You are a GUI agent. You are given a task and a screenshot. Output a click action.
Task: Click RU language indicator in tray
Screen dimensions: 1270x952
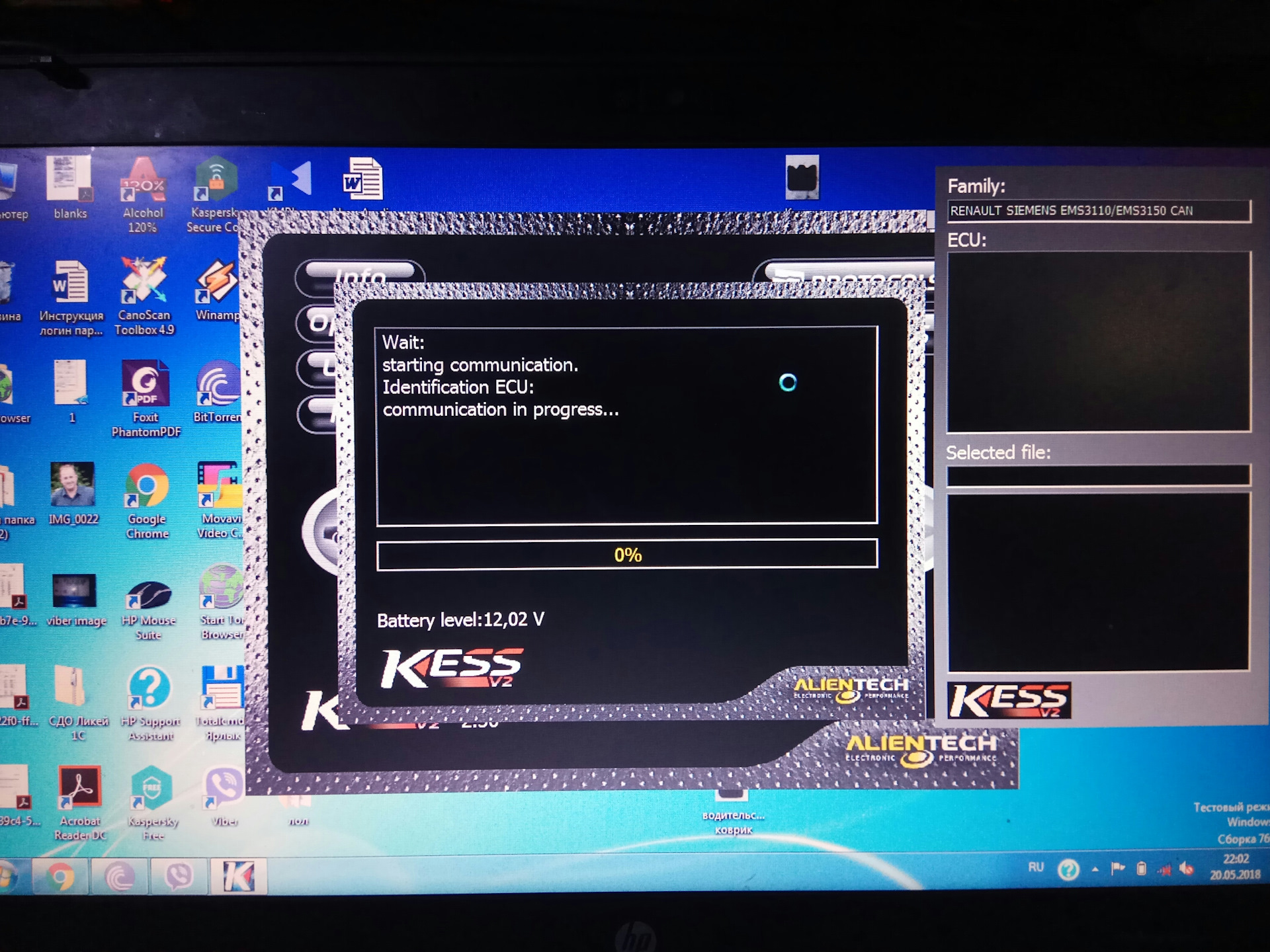point(1036,867)
